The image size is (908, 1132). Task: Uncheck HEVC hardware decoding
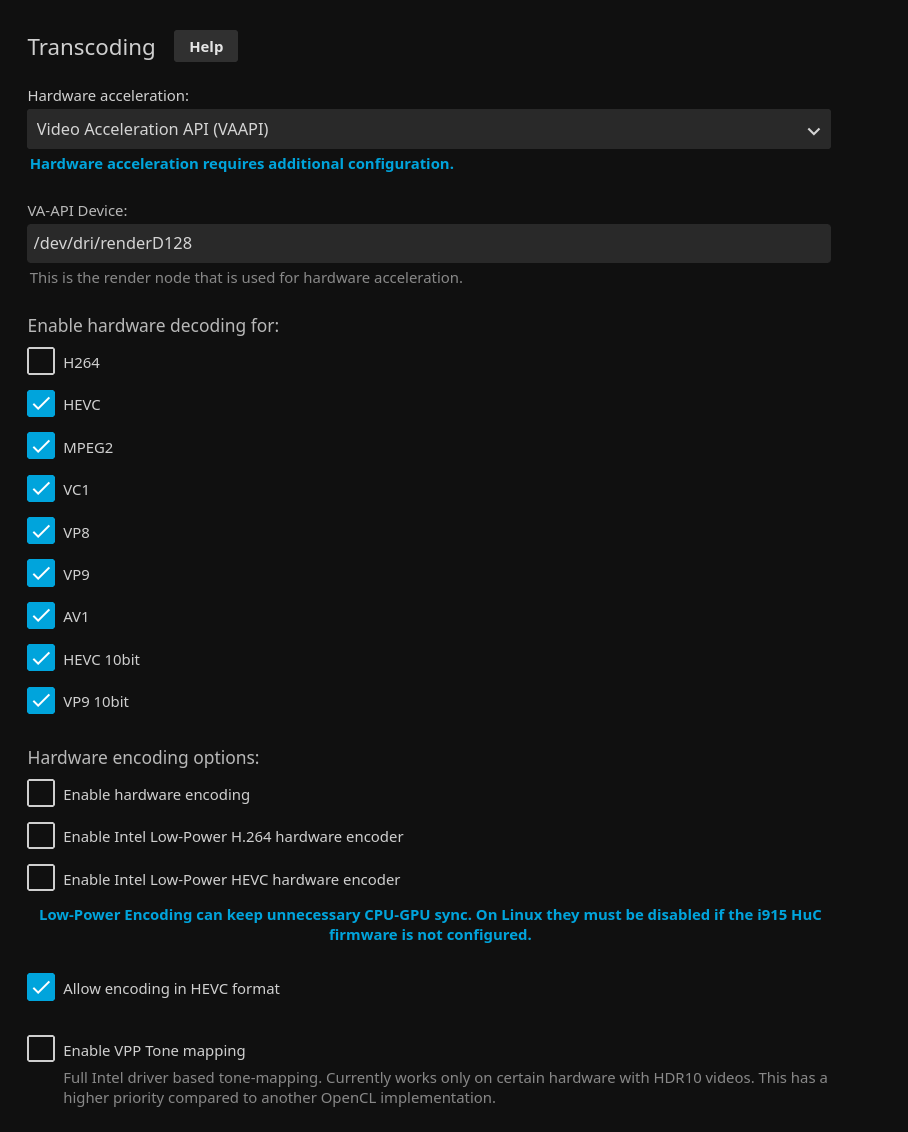(41, 404)
